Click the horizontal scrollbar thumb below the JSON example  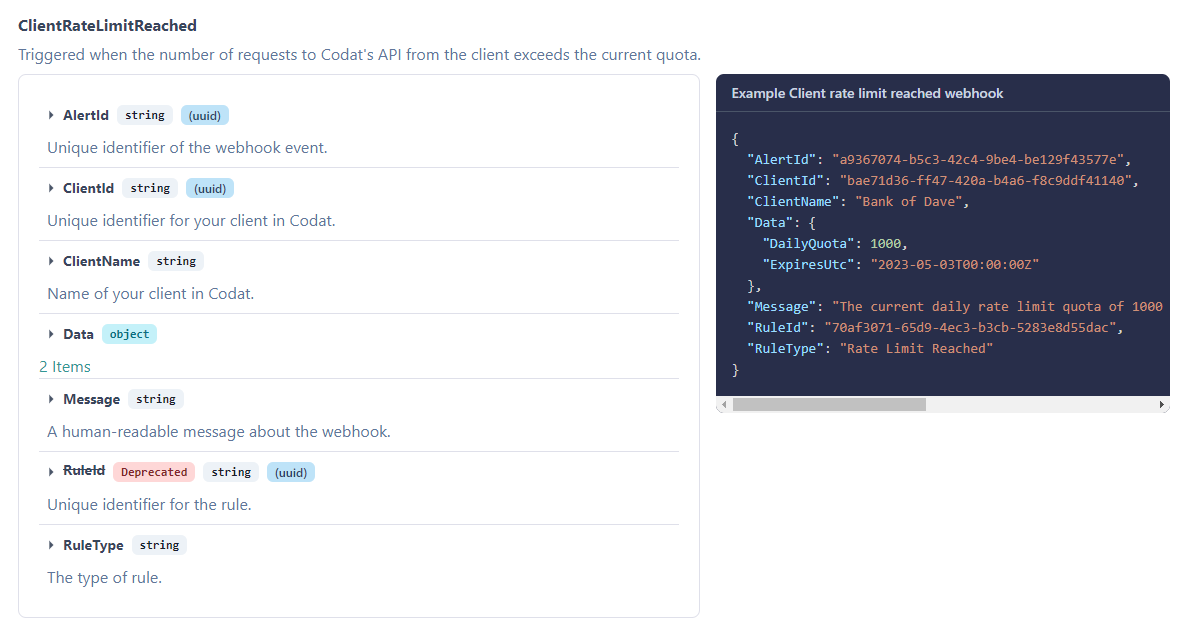click(828, 404)
